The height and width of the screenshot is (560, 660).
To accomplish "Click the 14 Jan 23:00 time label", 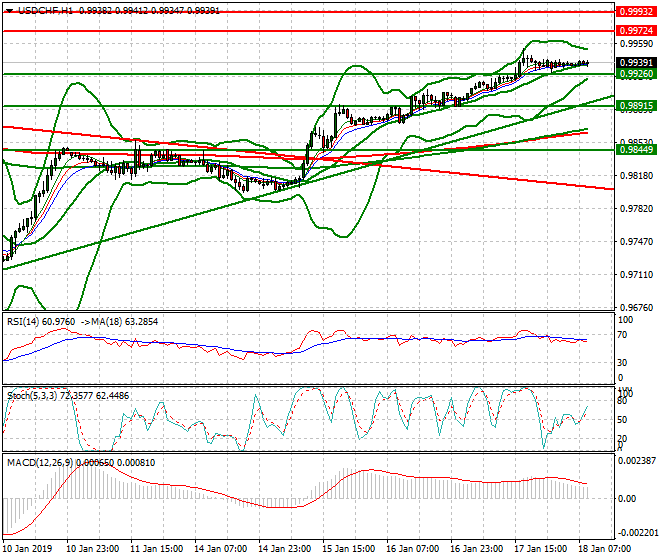I will [x=285, y=549].
